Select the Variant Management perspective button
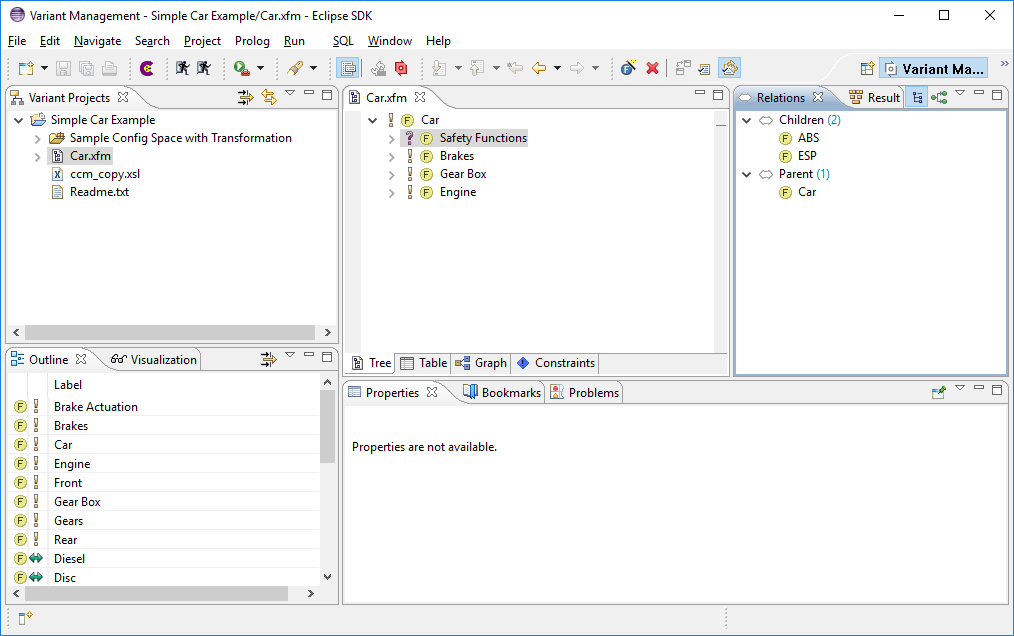 (x=934, y=69)
